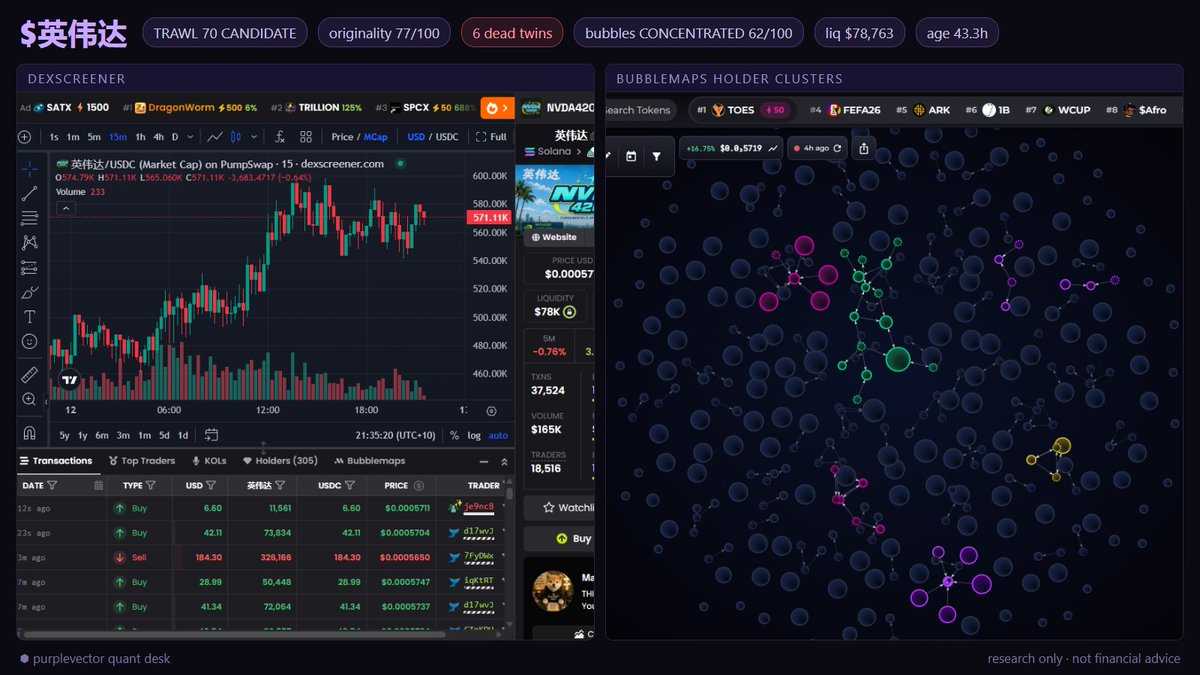Screen dimensions: 1200x675
Task: Open USDC column filter
Action: click(352, 485)
